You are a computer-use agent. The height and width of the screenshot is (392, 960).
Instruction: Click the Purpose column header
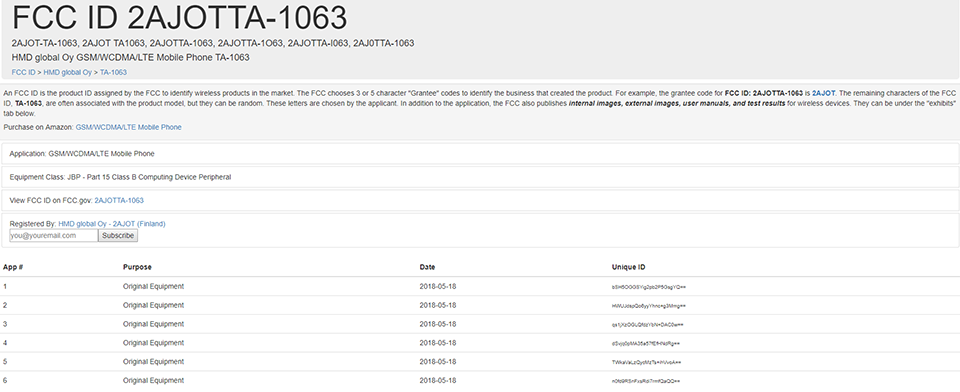click(137, 267)
